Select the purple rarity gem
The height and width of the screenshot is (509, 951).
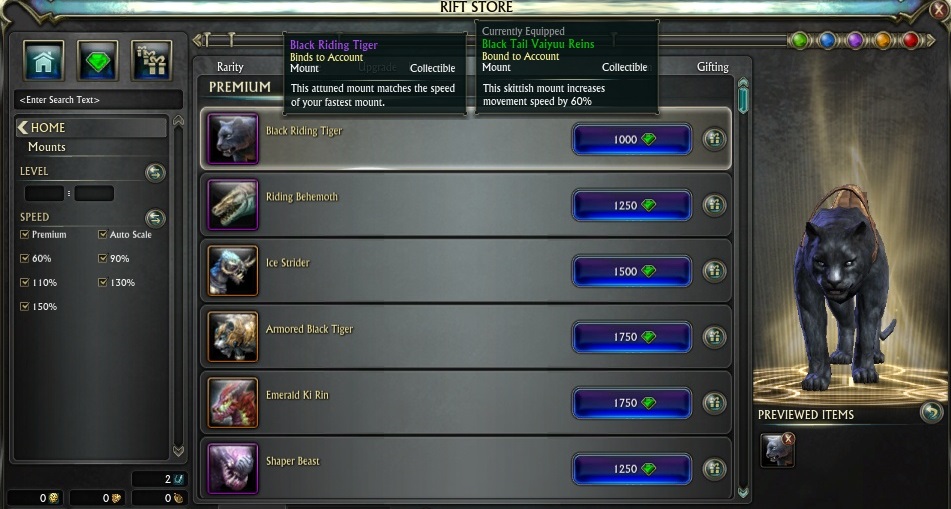click(855, 41)
